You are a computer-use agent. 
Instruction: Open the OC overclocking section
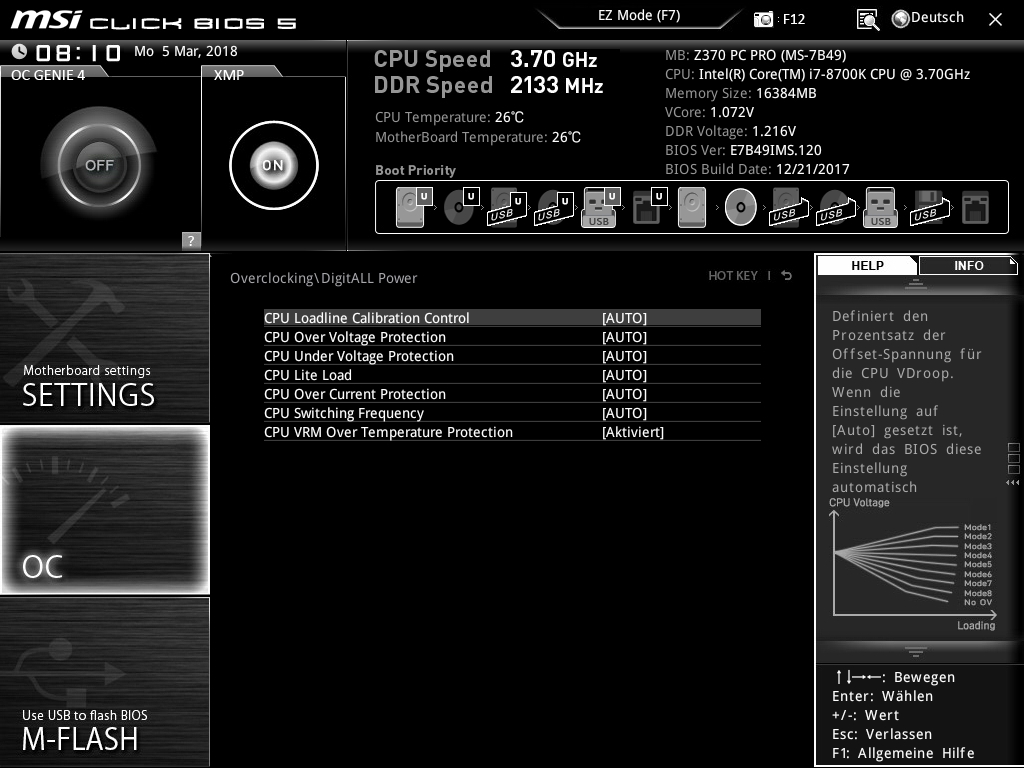pos(104,509)
